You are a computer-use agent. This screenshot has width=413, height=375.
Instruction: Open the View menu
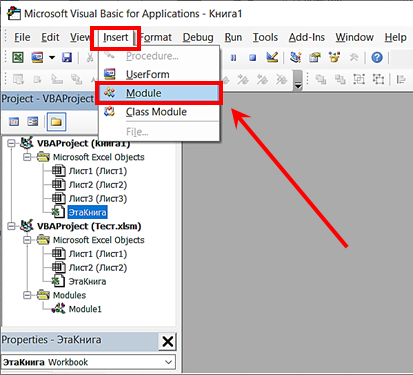point(80,37)
